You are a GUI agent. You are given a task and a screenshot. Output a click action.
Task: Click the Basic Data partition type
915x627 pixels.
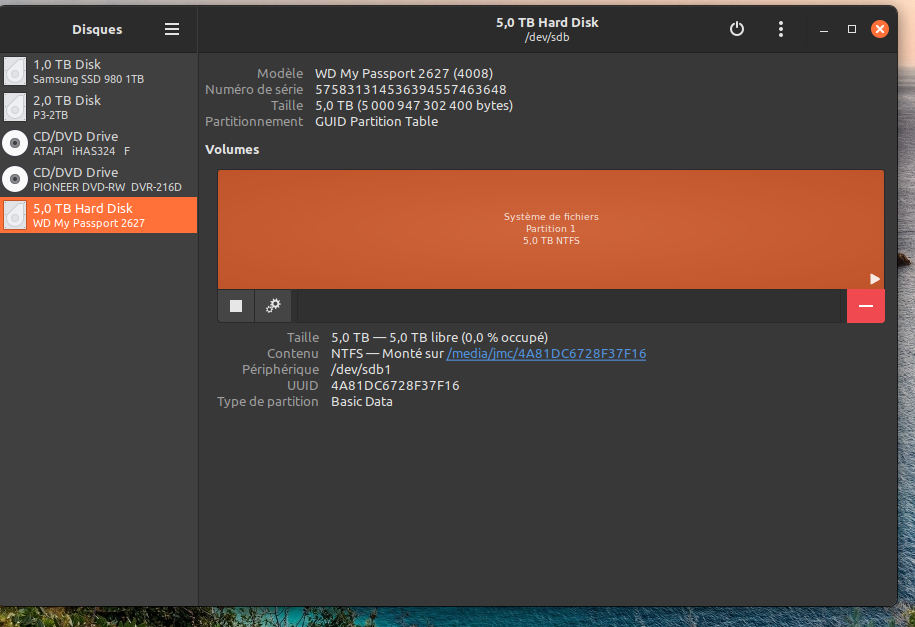tap(362, 402)
